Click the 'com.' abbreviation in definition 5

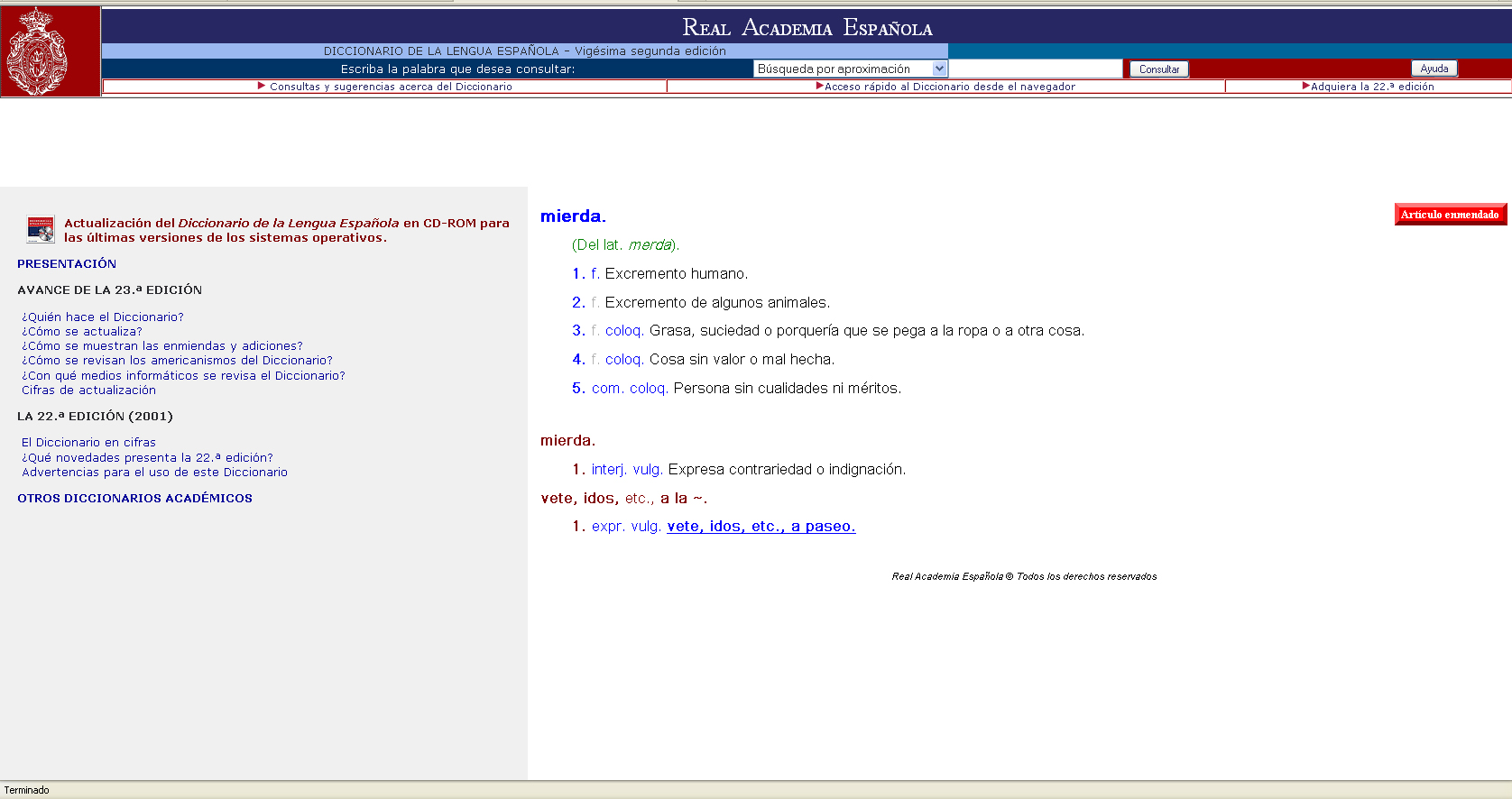click(x=607, y=389)
